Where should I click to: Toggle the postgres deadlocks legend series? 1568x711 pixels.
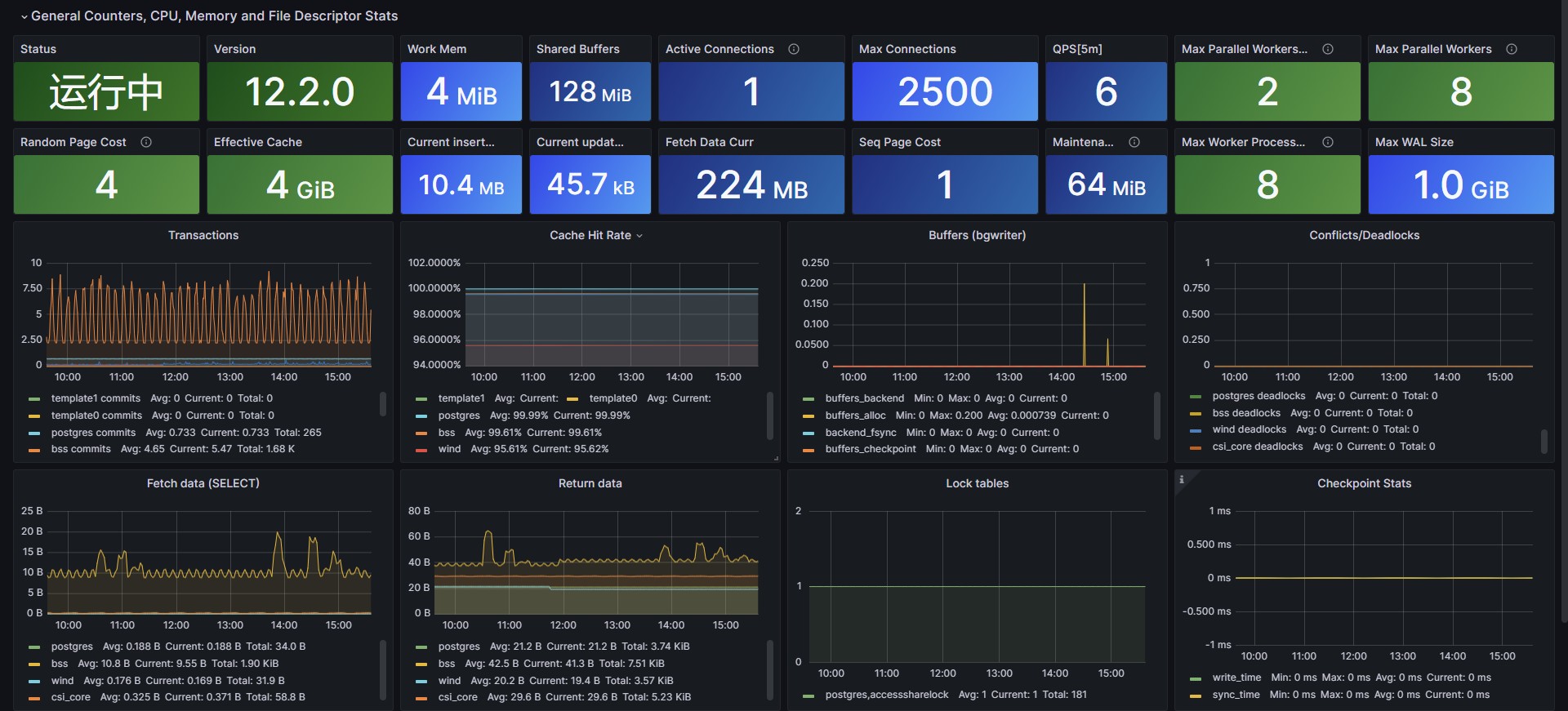[1258, 396]
